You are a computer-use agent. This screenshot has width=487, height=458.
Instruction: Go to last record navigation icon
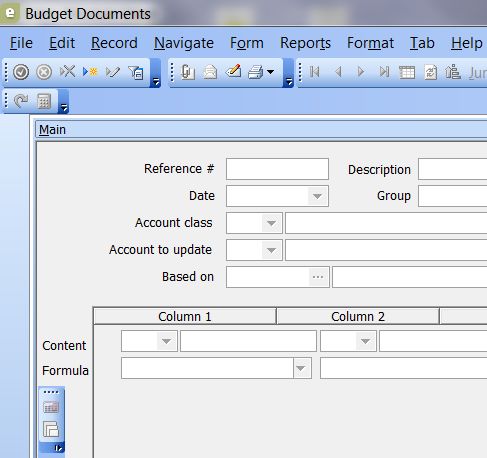click(x=384, y=72)
